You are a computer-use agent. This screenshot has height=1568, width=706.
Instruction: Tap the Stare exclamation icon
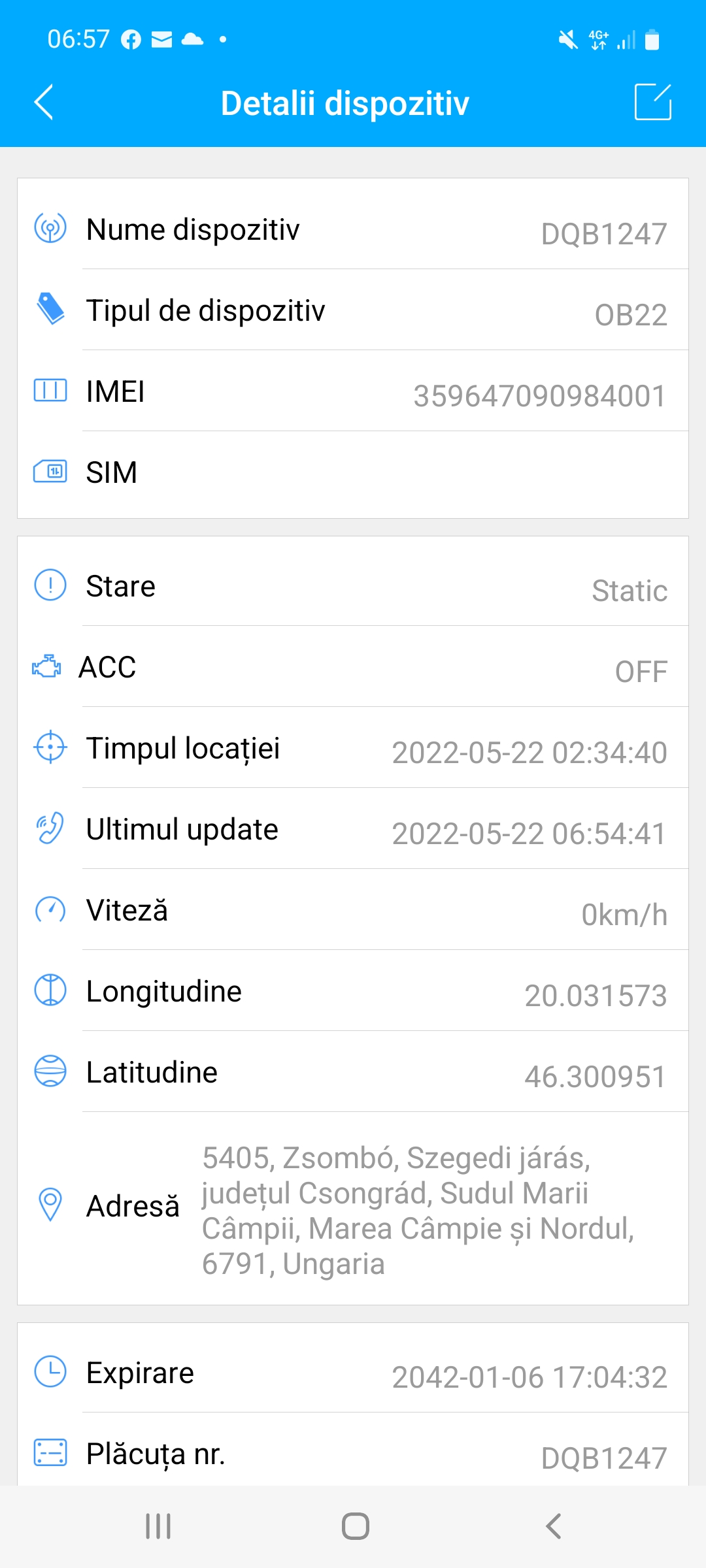[50, 585]
